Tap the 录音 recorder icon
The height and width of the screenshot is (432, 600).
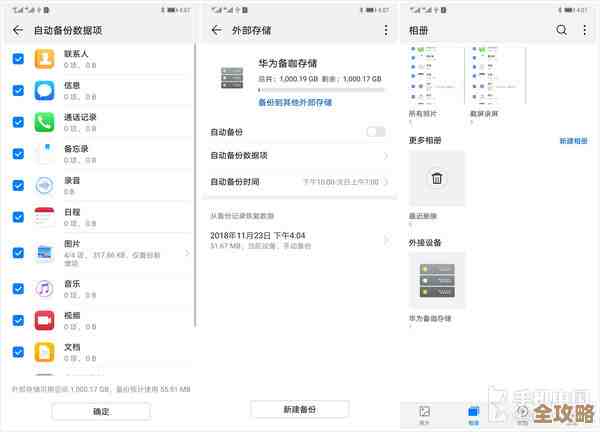44,186
